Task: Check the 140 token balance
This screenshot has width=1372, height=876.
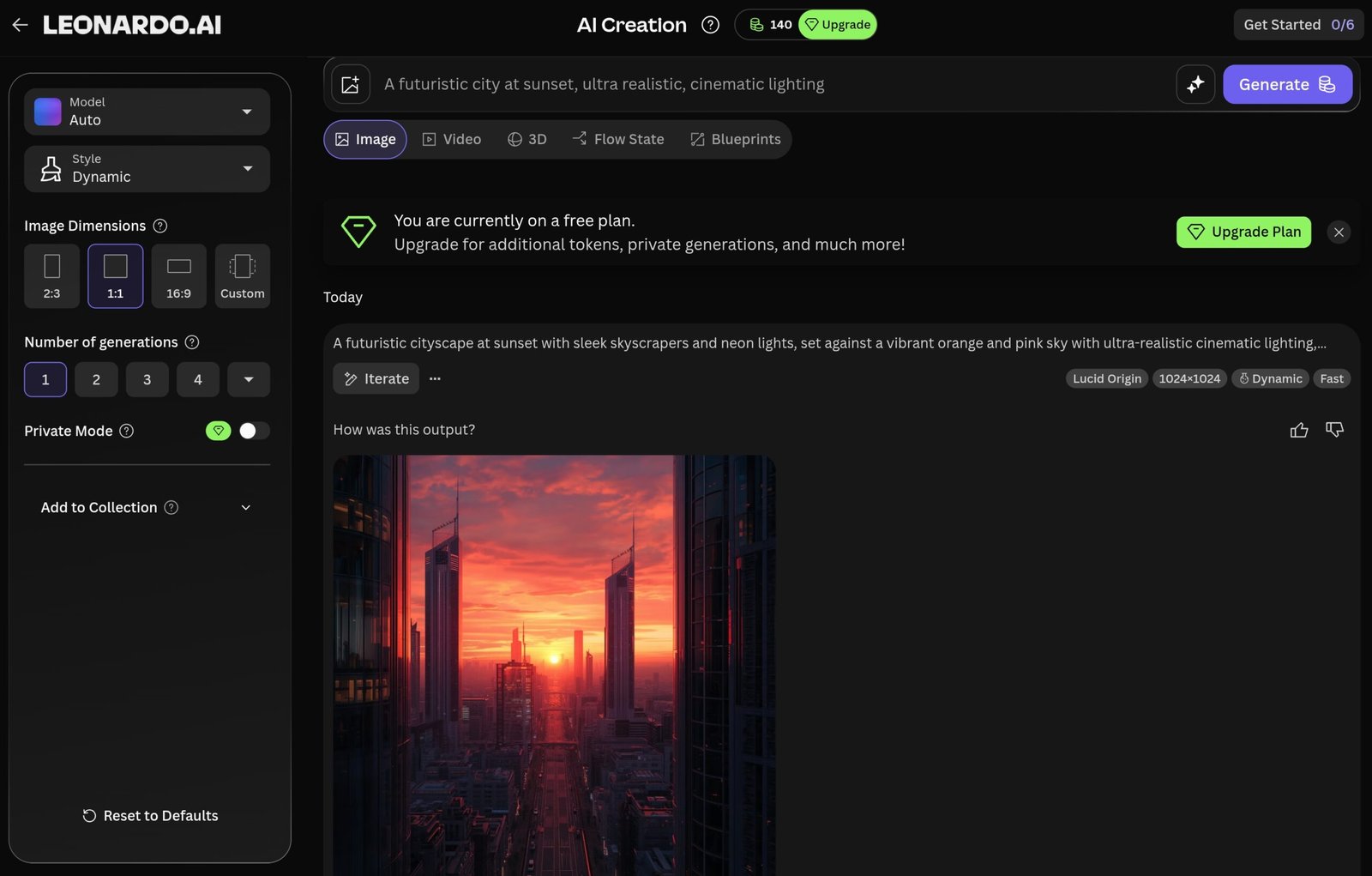Action: point(770,25)
